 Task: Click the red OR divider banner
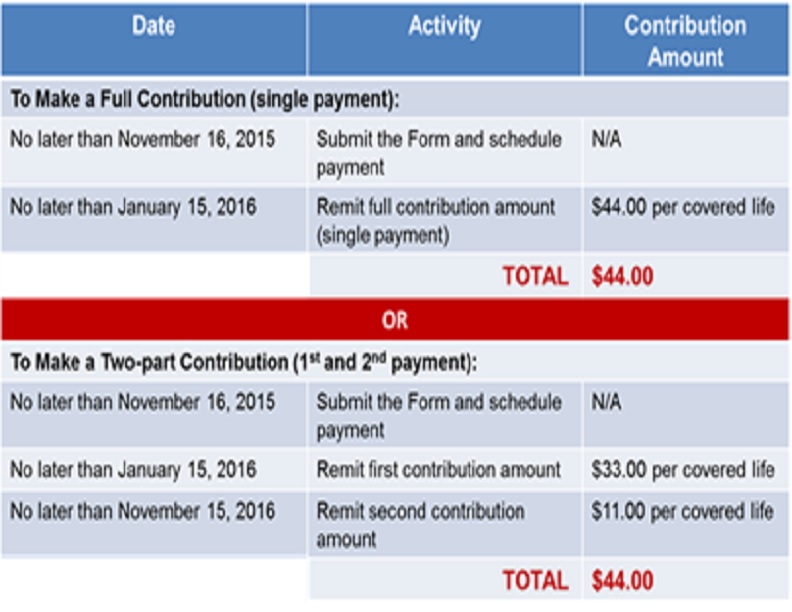tap(395, 321)
